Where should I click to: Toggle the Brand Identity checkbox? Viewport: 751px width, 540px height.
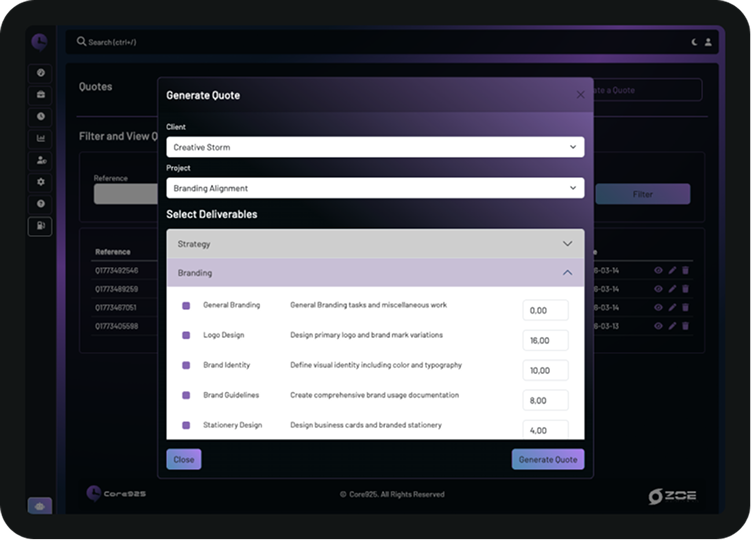(x=186, y=366)
